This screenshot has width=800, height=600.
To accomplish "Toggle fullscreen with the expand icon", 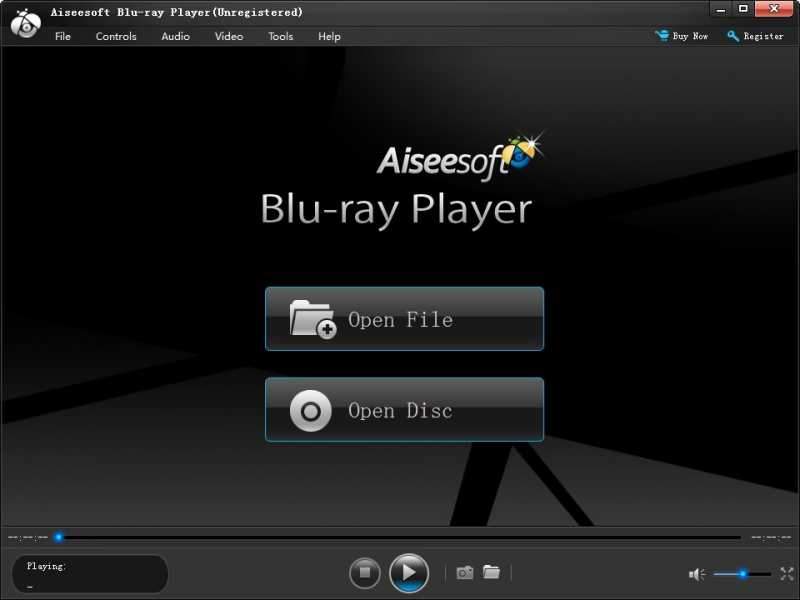I will (786, 574).
